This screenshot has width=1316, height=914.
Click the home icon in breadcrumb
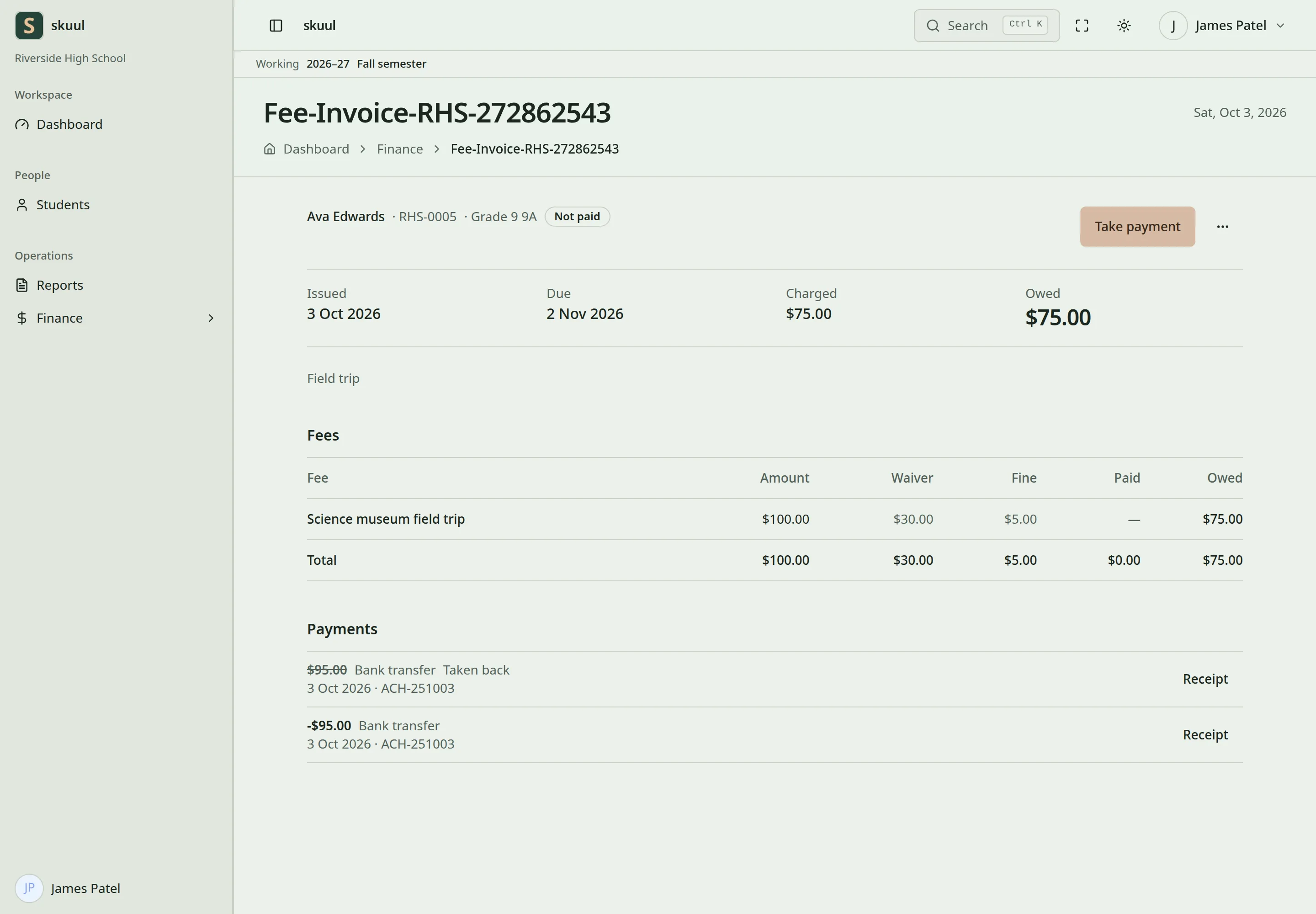pyautogui.click(x=270, y=149)
